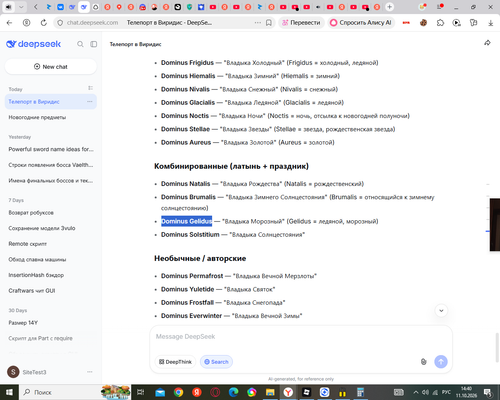This screenshot has width=500, height=400.
Task: Open Calculator from the taskbar
Action: [x=360, y=392]
